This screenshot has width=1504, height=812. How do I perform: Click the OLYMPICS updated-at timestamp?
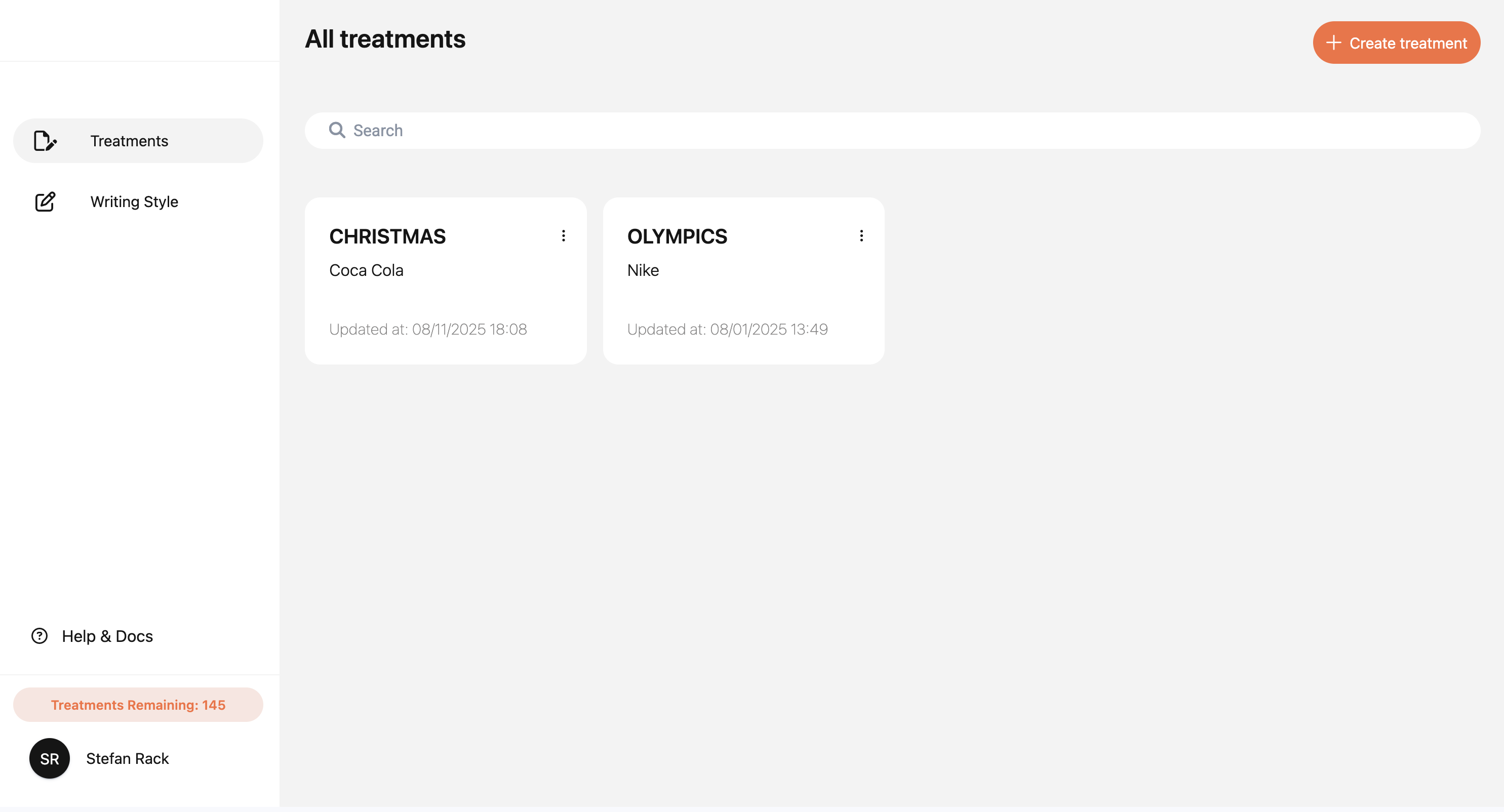point(727,329)
